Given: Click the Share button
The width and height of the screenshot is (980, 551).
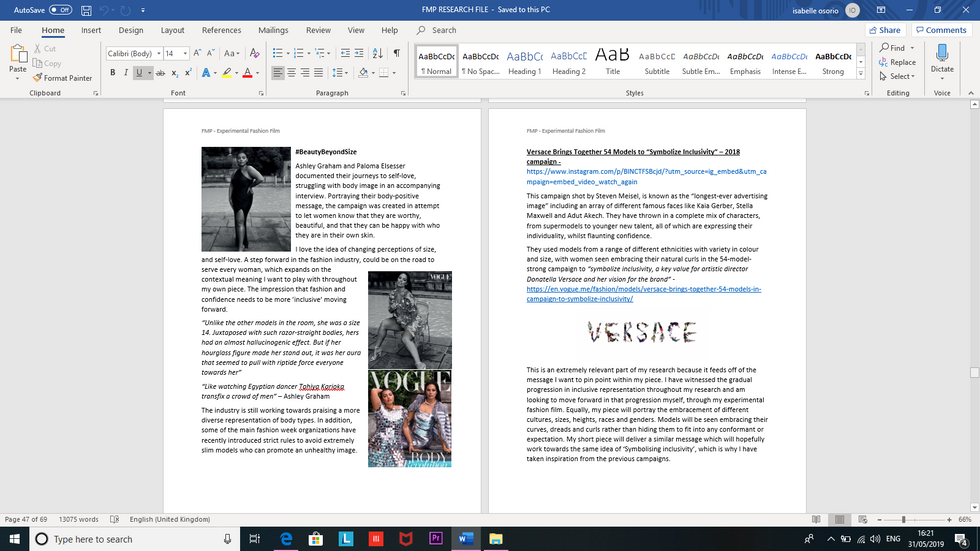Looking at the screenshot, I should tap(885, 30).
